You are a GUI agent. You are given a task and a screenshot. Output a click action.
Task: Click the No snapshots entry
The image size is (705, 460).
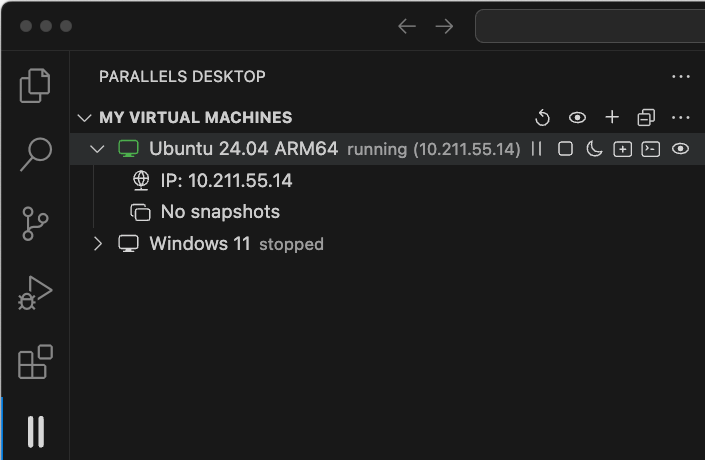coord(220,212)
